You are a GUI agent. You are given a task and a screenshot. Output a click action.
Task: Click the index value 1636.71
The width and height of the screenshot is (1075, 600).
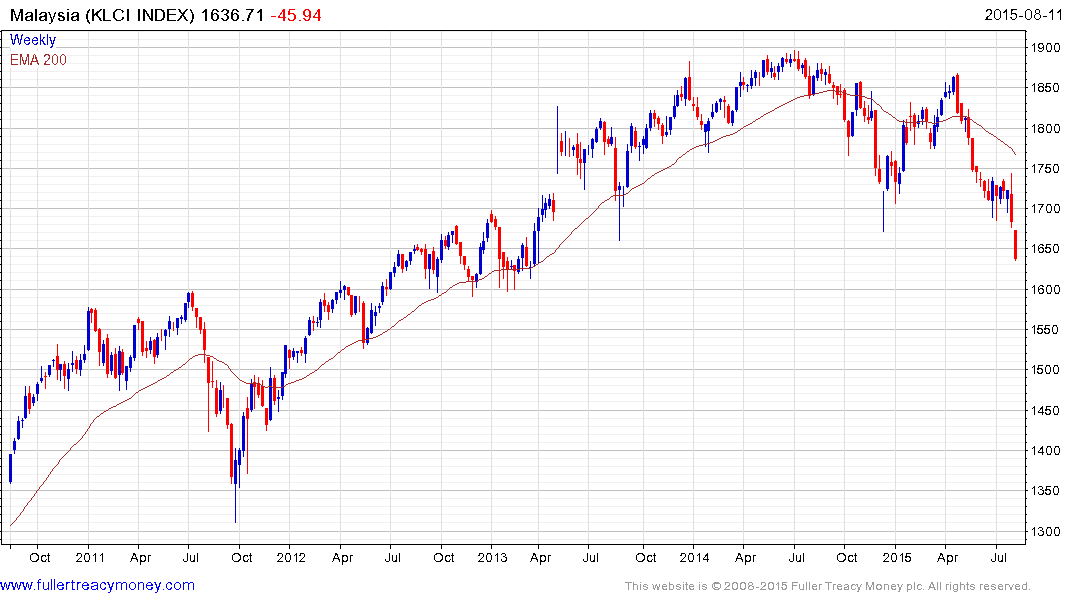232,15
